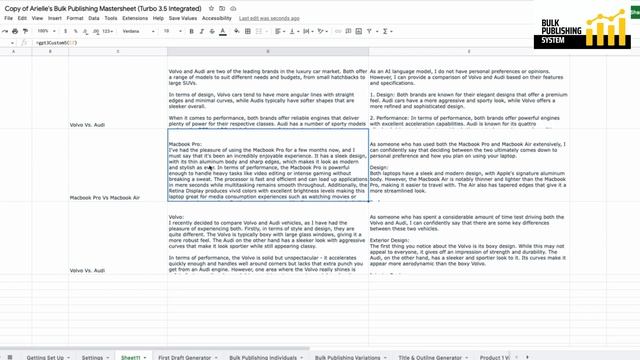Open the text color picker
This screenshot has height=360, width=640.
click(x=223, y=31)
